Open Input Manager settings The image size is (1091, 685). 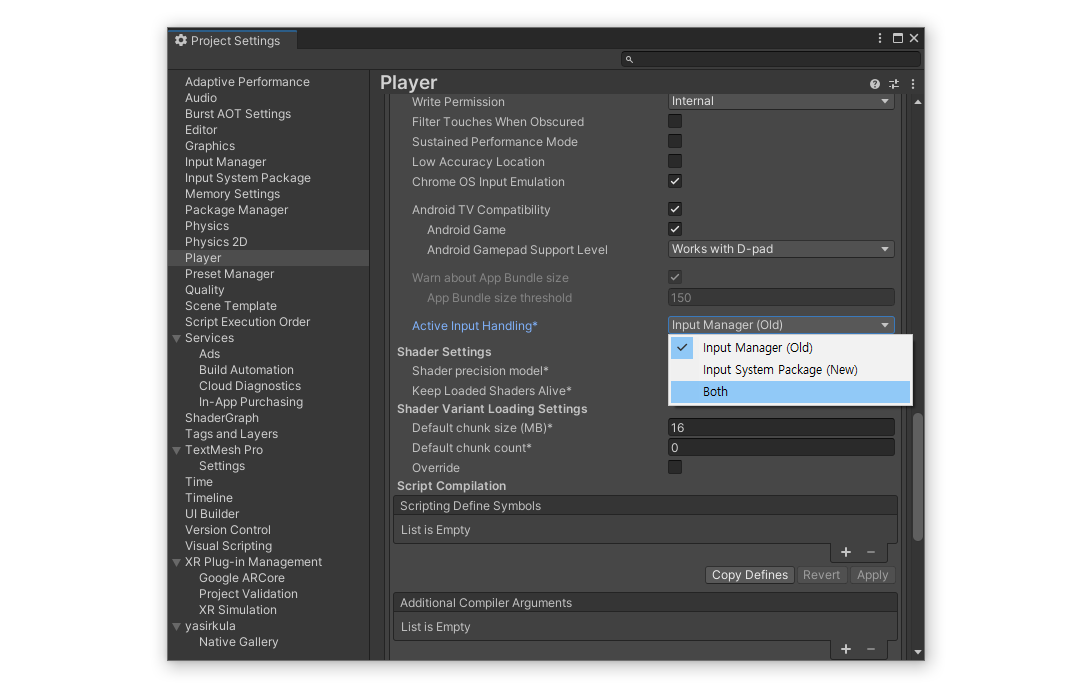point(225,162)
